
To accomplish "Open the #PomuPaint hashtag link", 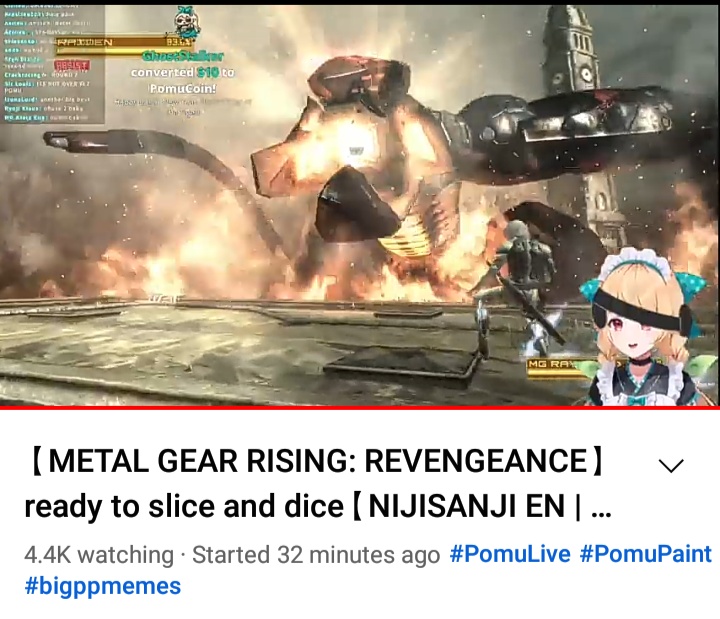I will click(646, 554).
